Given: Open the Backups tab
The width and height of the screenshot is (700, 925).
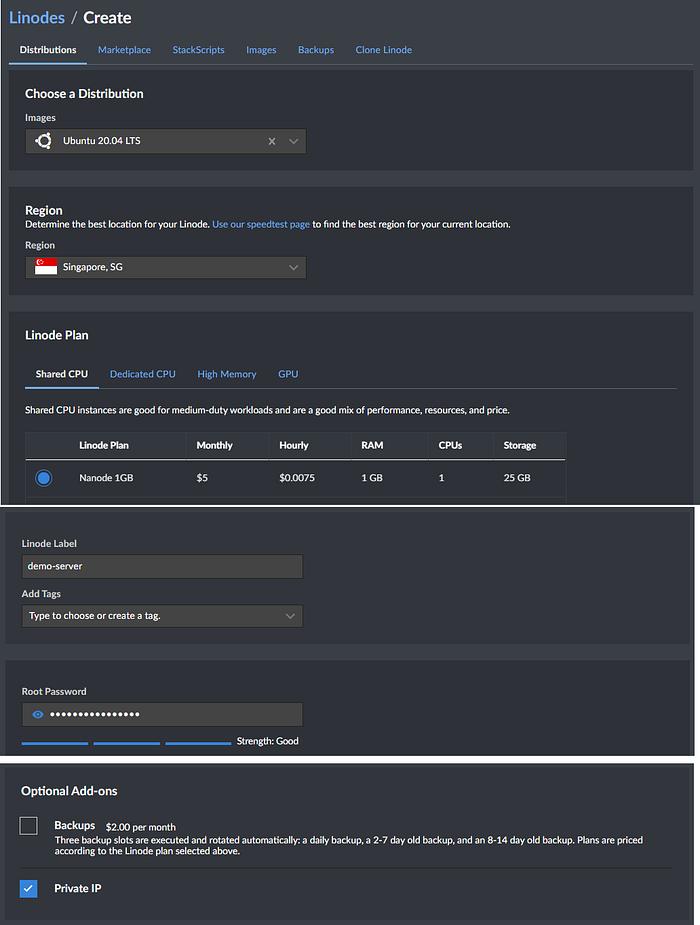Looking at the screenshot, I should pyautogui.click(x=316, y=50).
